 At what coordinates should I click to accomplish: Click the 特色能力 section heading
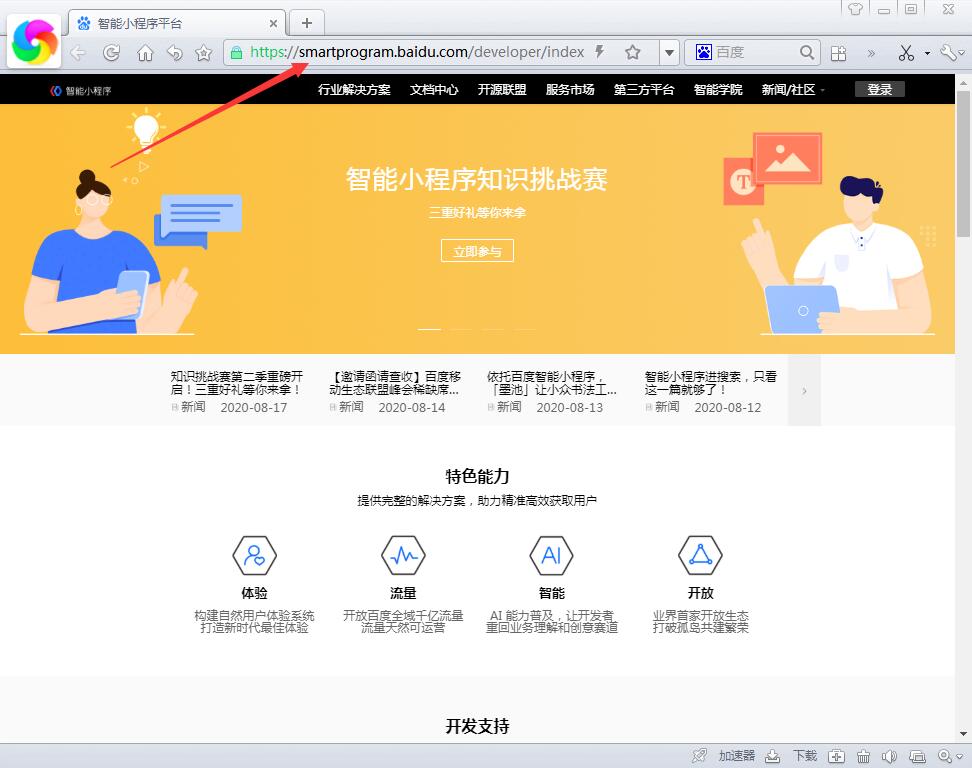[x=477, y=476]
